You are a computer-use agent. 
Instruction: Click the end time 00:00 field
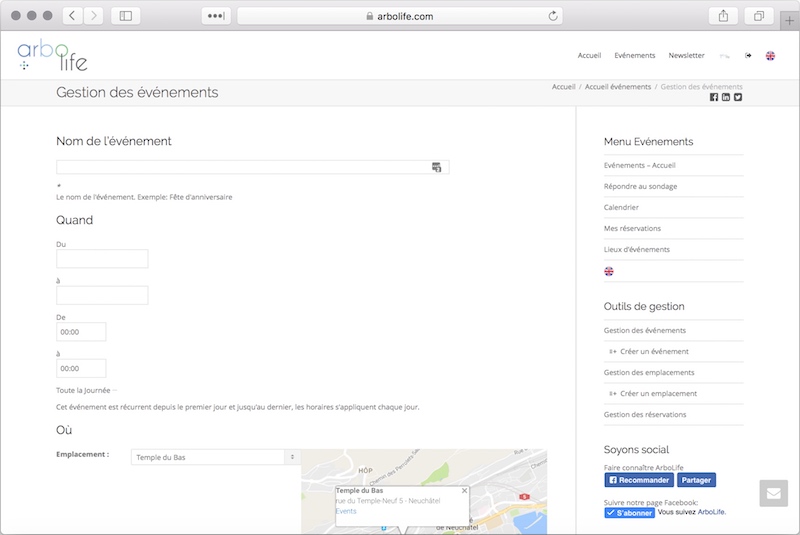coord(81,368)
